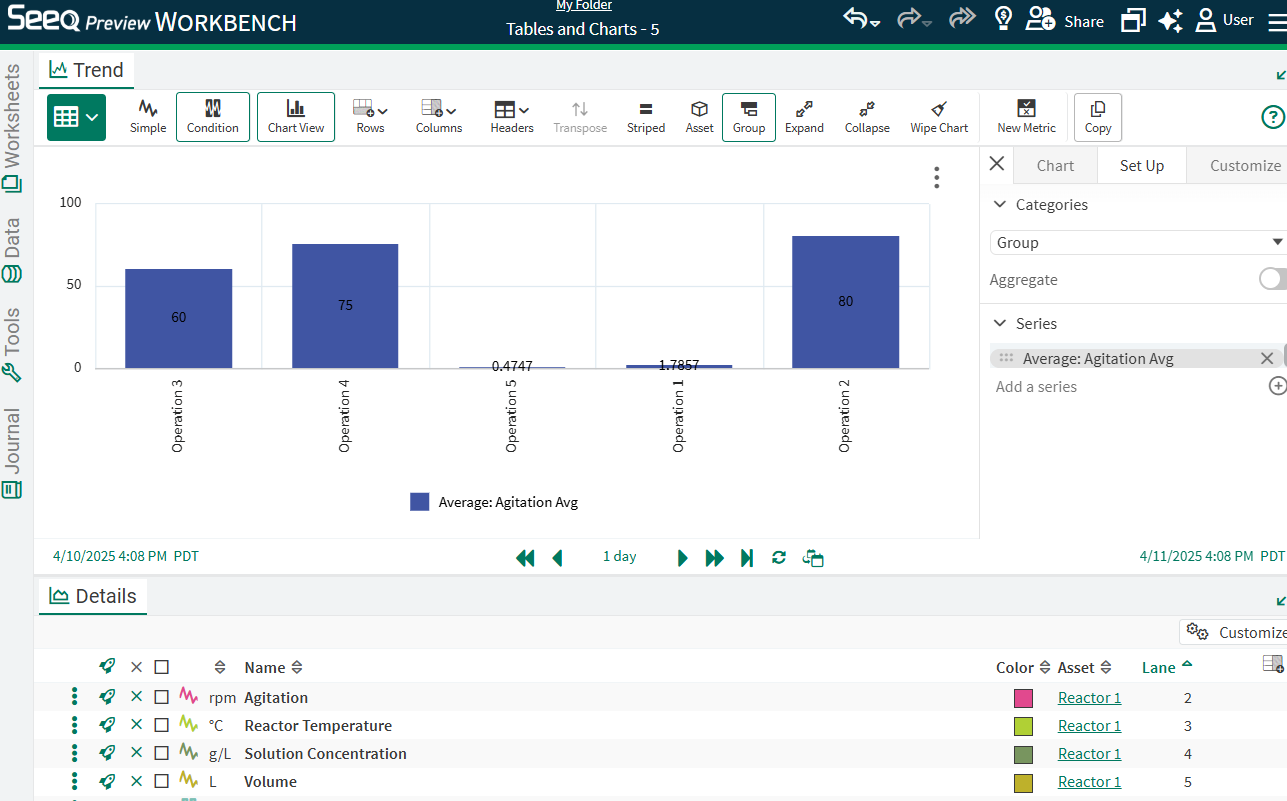Select the Striped table formatting icon
1287x801 pixels.
click(x=645, y=109)
